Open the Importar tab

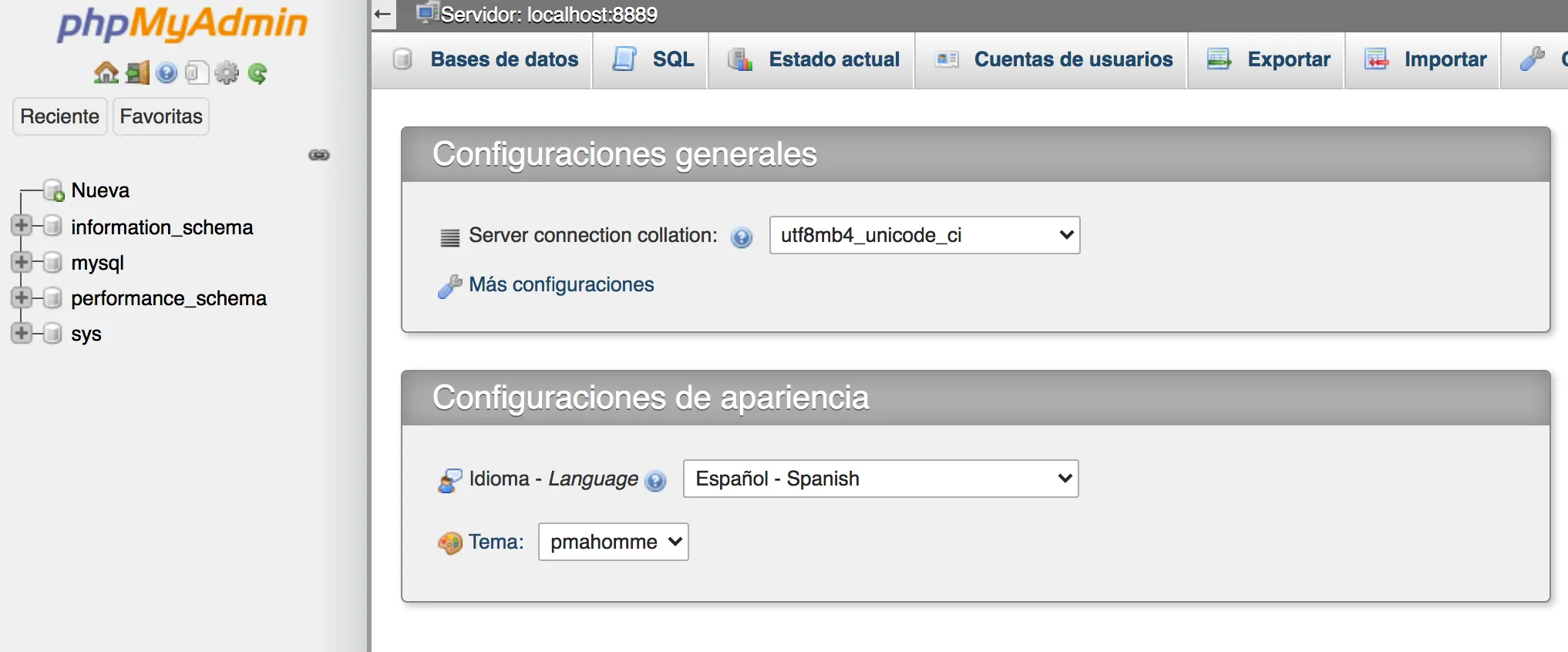[1423, 59]
